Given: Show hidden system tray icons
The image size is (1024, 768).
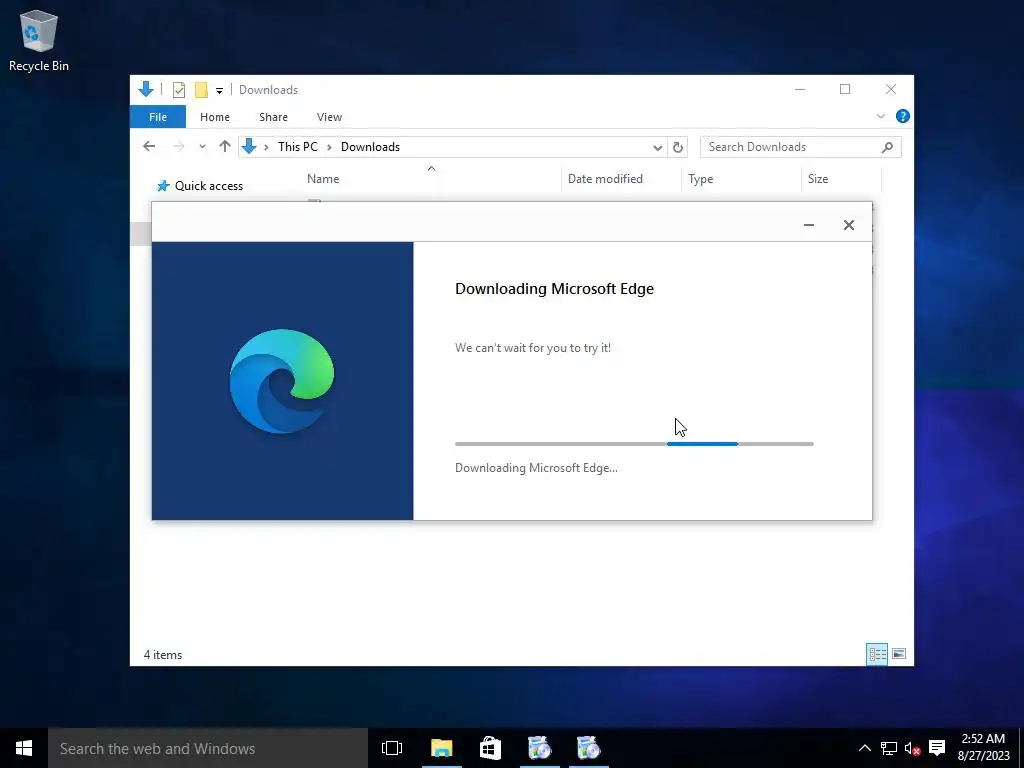Looking at the screenshot, I should 864,748.
